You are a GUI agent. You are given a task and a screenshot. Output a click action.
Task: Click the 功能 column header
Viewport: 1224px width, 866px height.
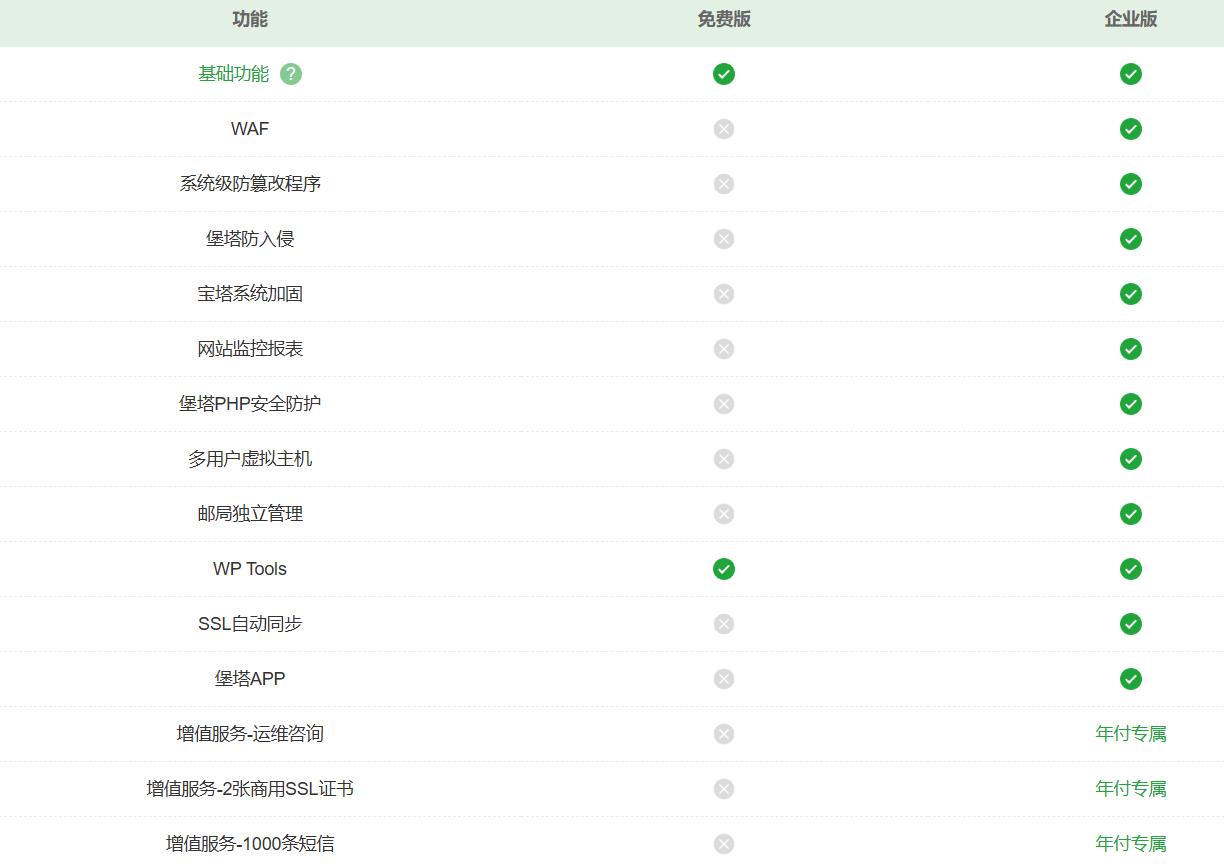point(250,19)
